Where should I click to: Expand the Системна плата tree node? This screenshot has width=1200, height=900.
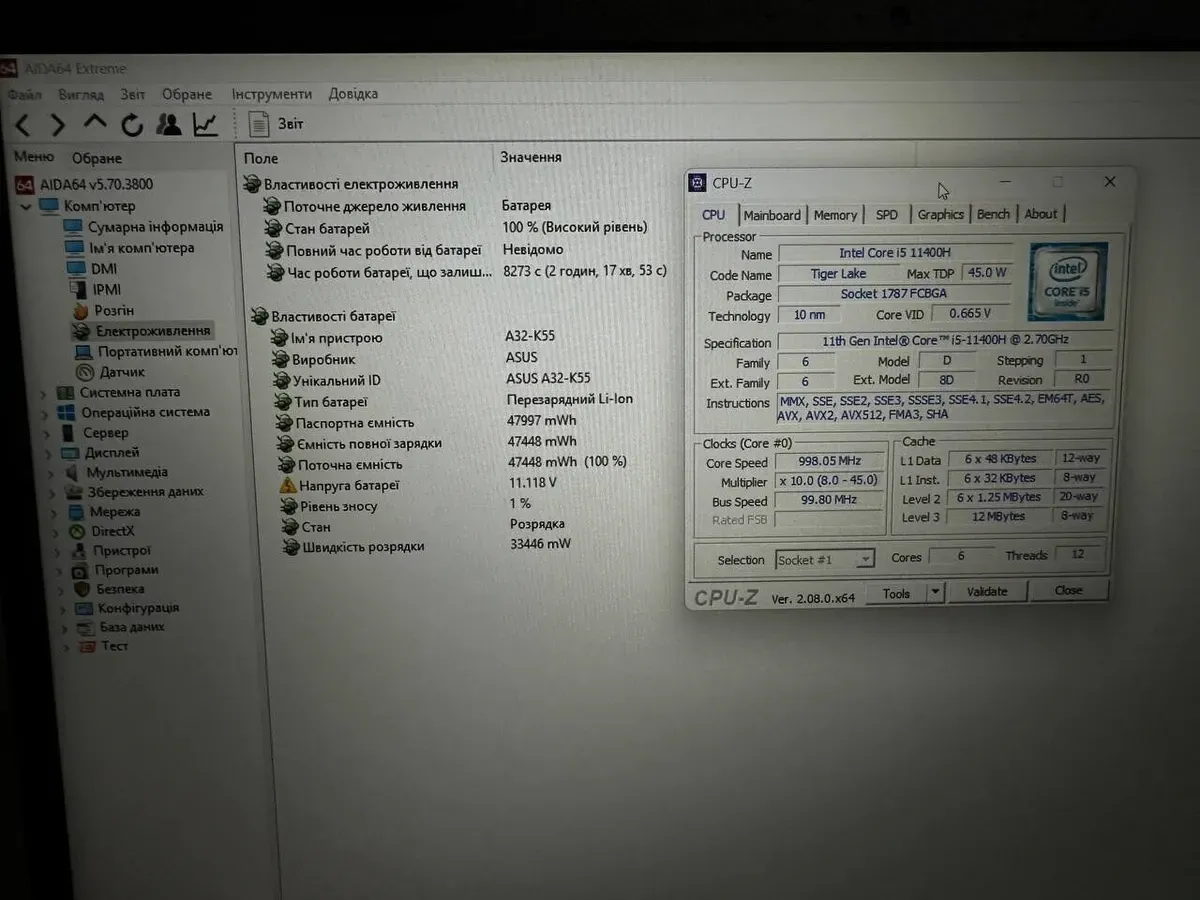[43, 393]
